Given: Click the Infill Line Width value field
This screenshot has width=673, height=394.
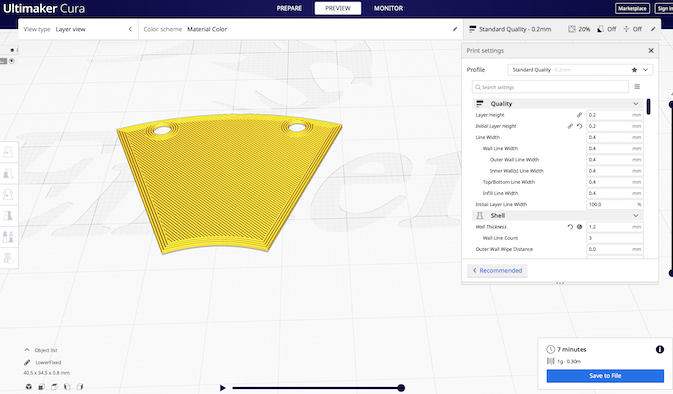Looking at the screenshot, I should (615, 193).
